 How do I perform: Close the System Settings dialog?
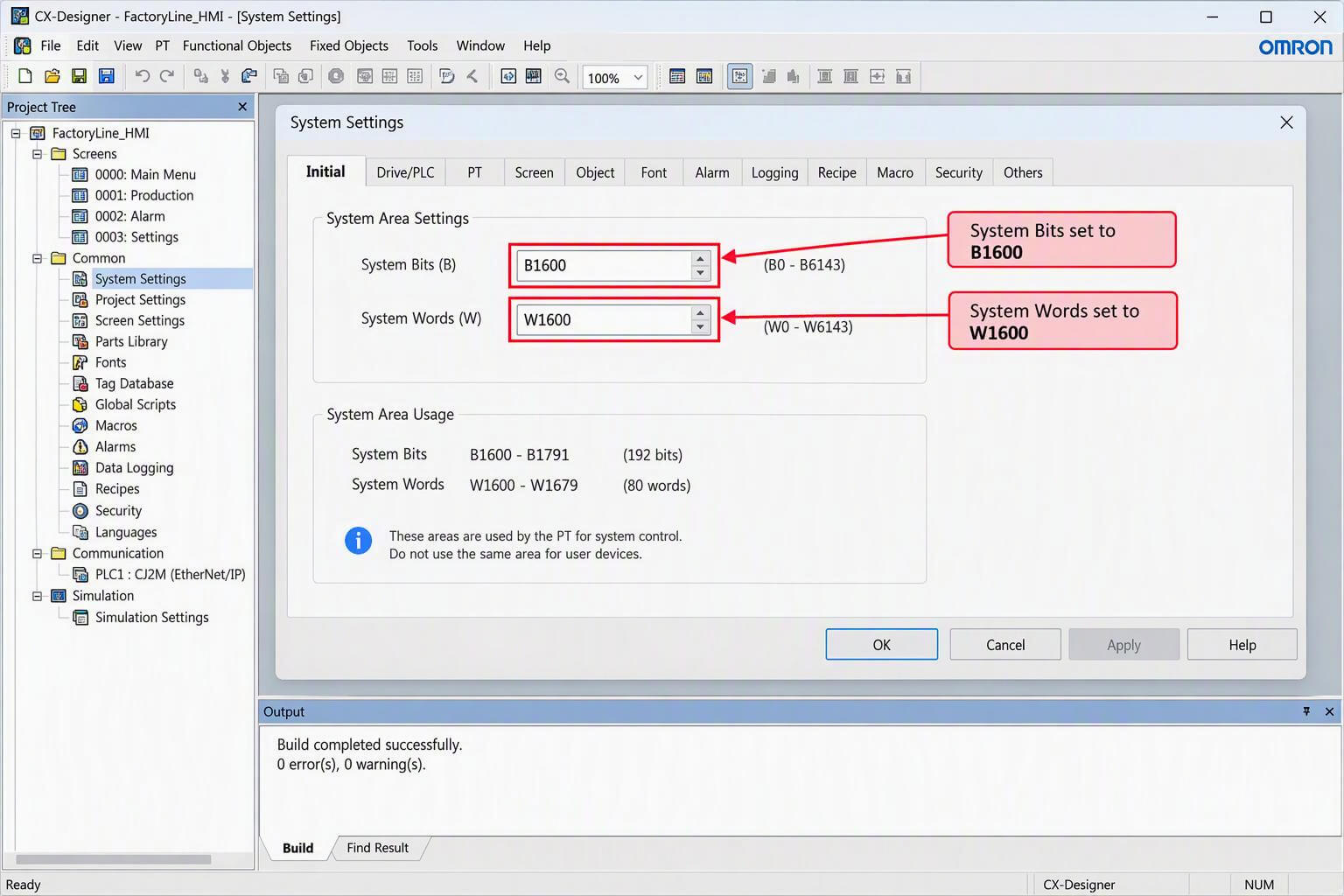tap(1286, 122)
